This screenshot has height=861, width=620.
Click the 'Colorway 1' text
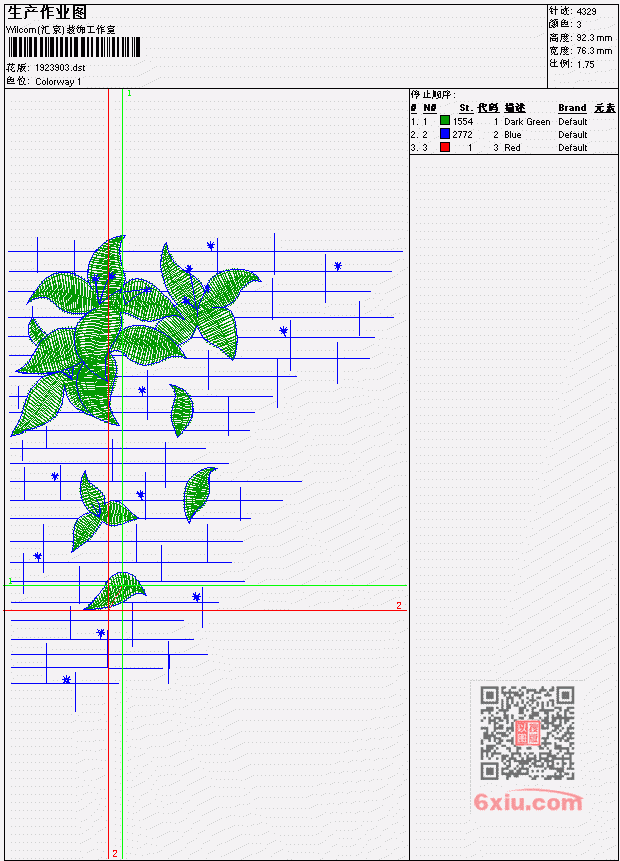click(x=58, y=81)
